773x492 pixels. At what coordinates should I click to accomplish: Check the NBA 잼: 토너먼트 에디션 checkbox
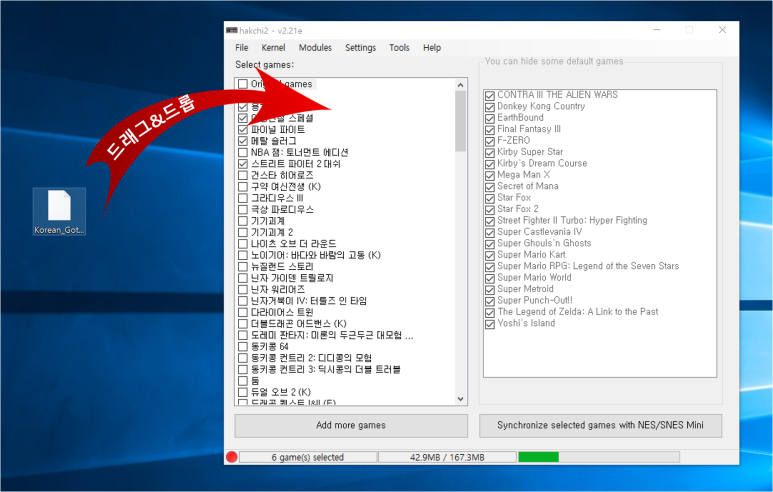click(243, 152)
